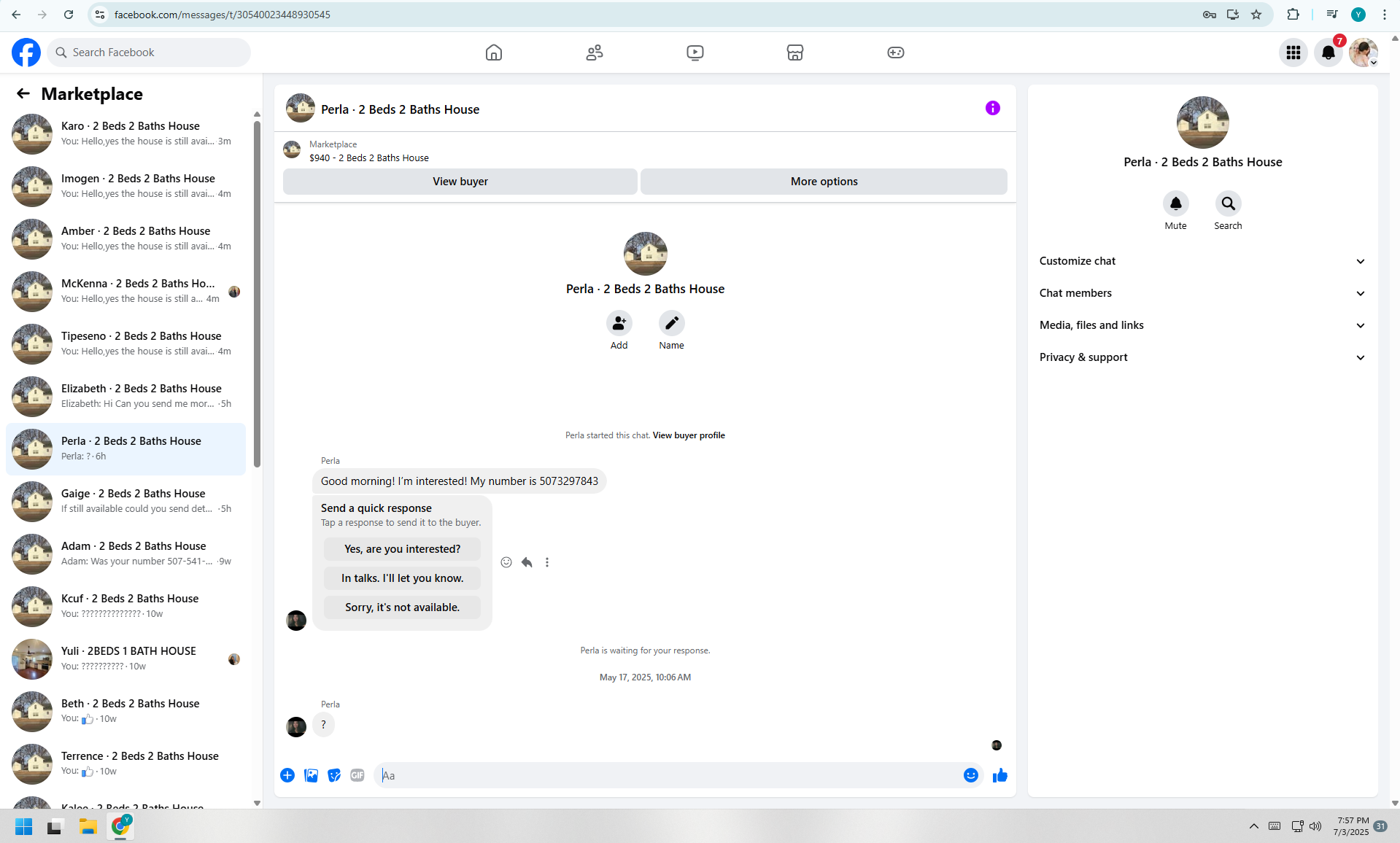Reload the page in browser

pos(69,15)
